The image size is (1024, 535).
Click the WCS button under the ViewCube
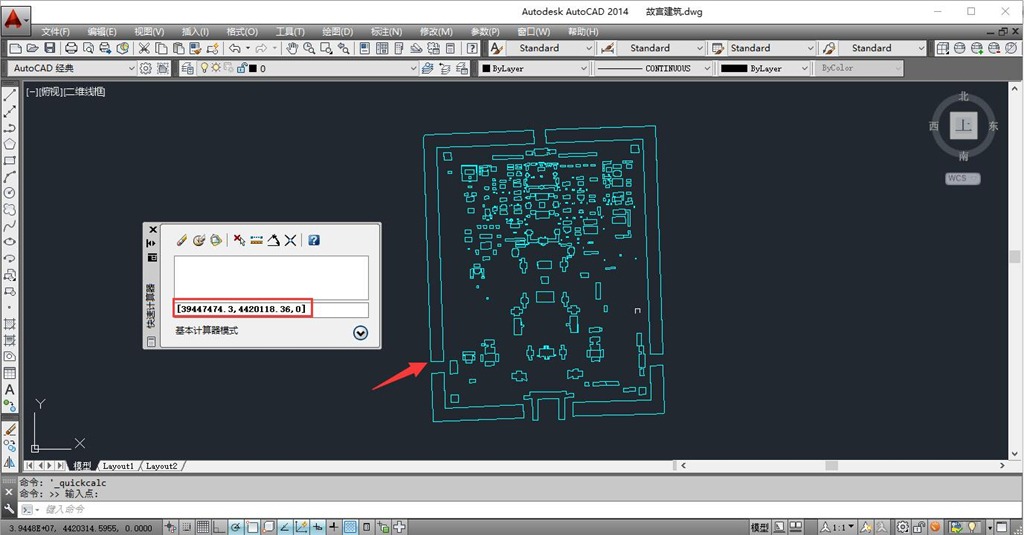pyautogui.click(x=962, y=178)
